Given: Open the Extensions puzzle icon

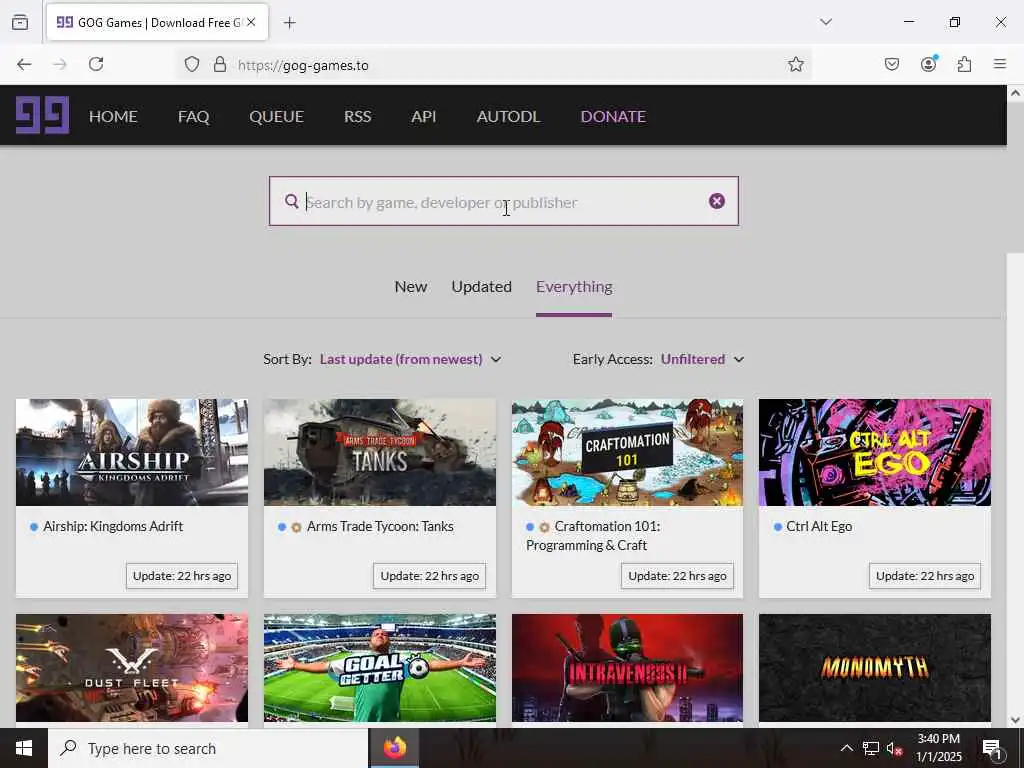Looking at the screenshot, I should [964, 65].
